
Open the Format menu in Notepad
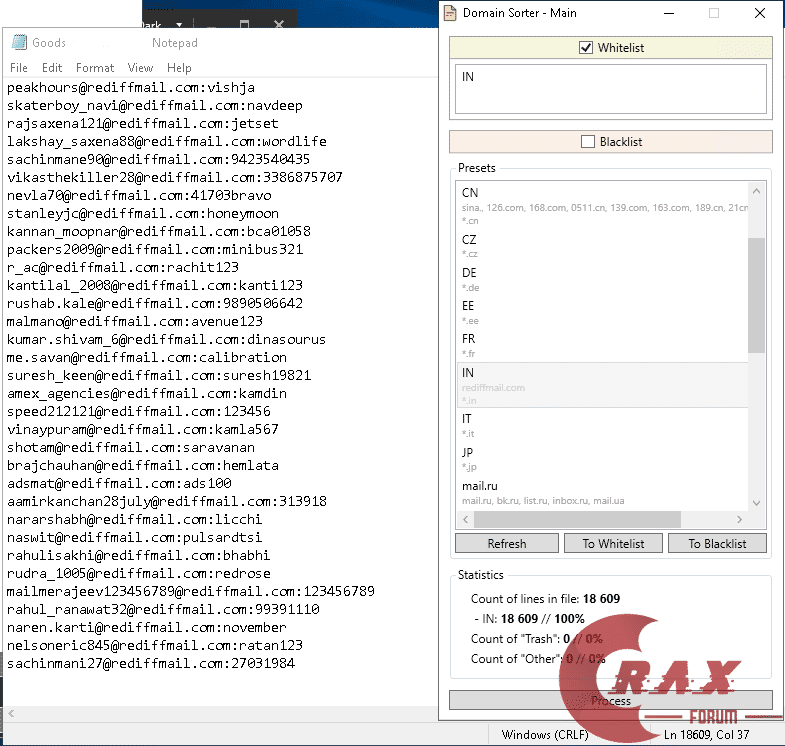click(95, 68)
